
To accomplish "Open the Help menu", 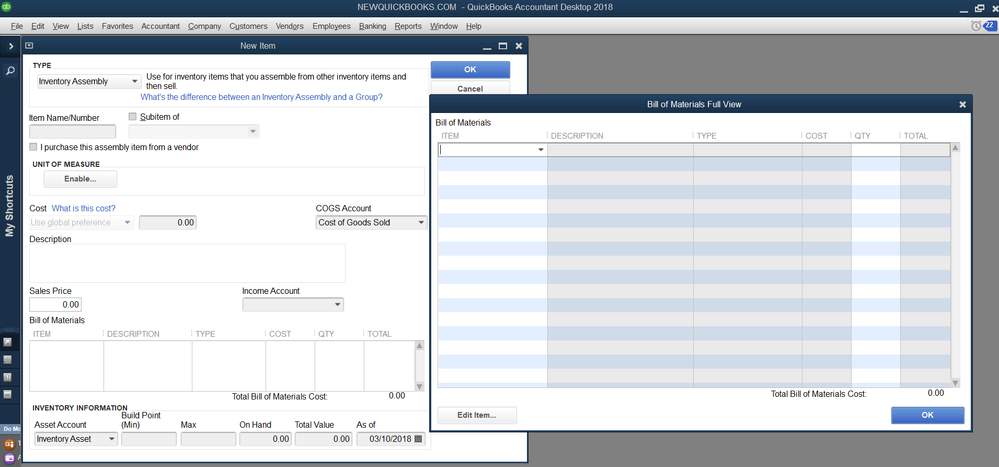I will (x=473, y=26).
